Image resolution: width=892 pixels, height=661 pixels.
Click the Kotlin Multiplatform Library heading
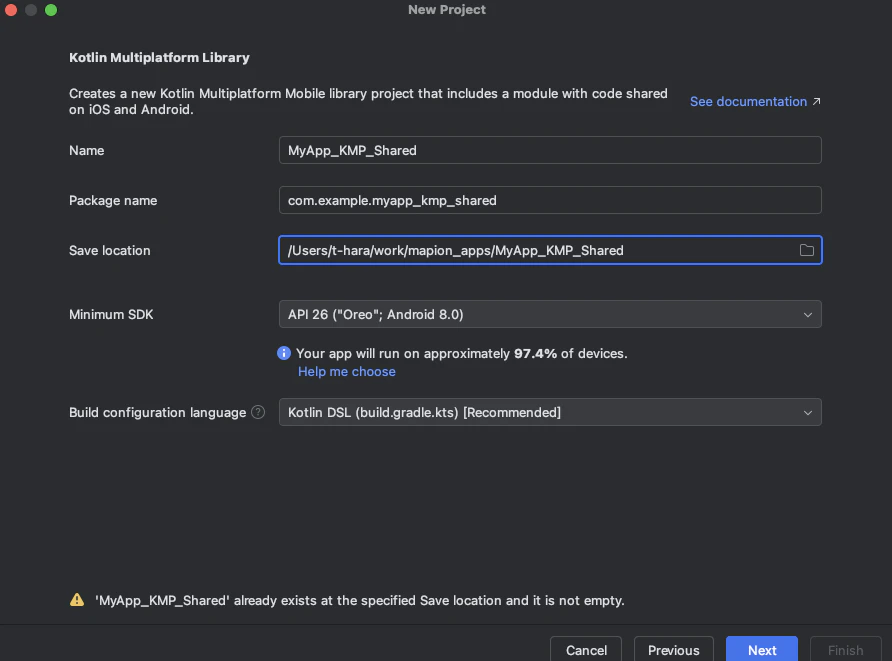(159, 57)
